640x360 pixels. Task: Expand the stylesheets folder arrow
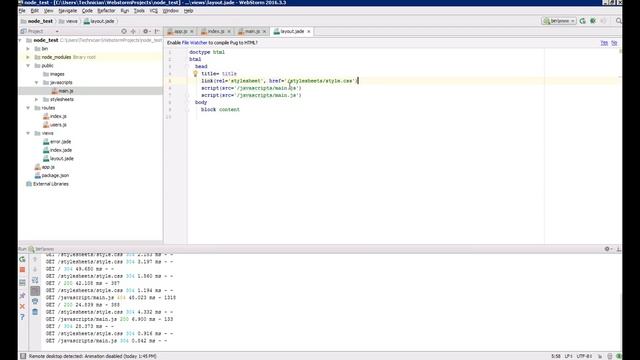pyautogui.click(x=36, y=99)
